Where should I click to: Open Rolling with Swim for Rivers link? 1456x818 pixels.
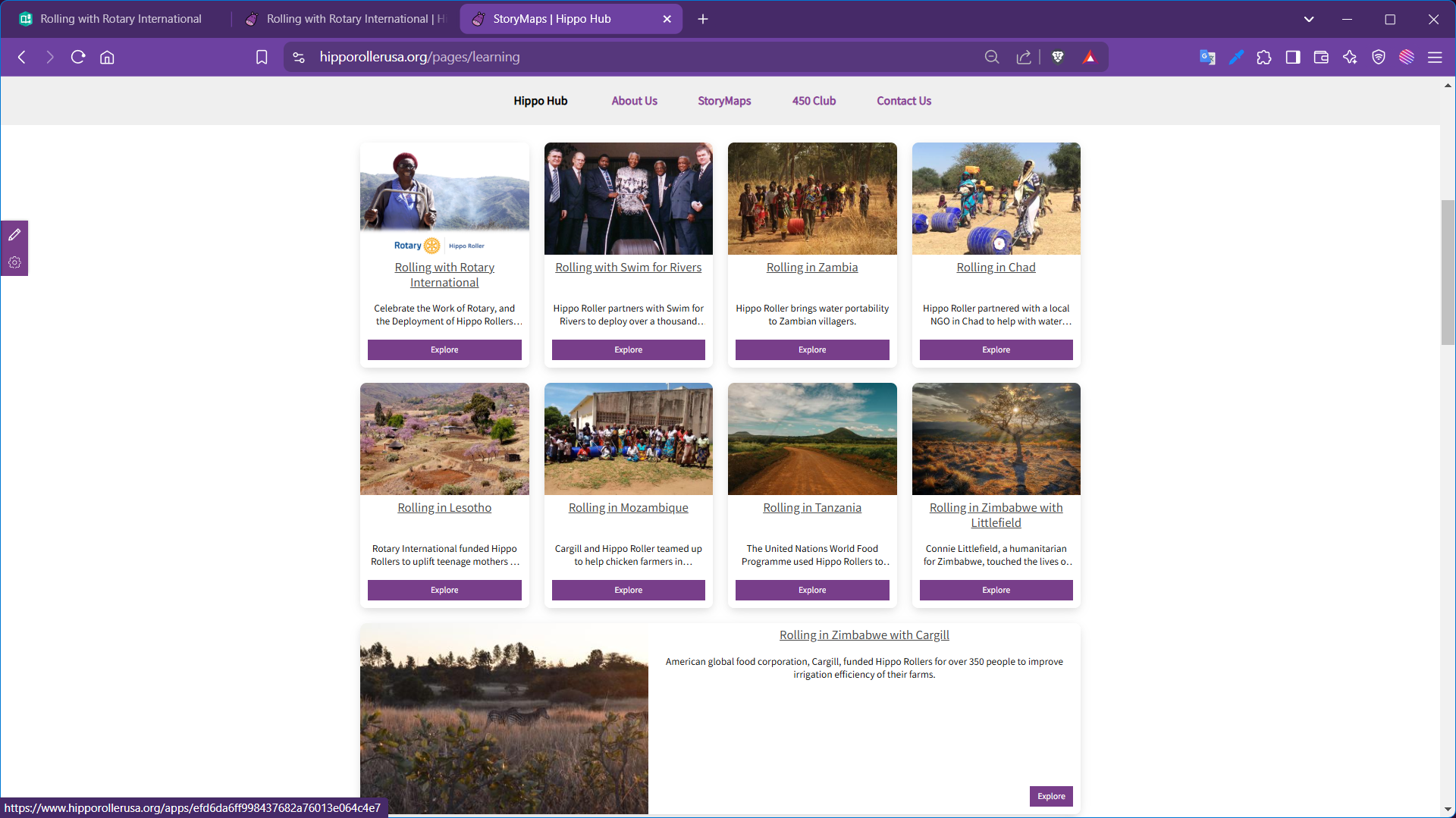(628, 268)
